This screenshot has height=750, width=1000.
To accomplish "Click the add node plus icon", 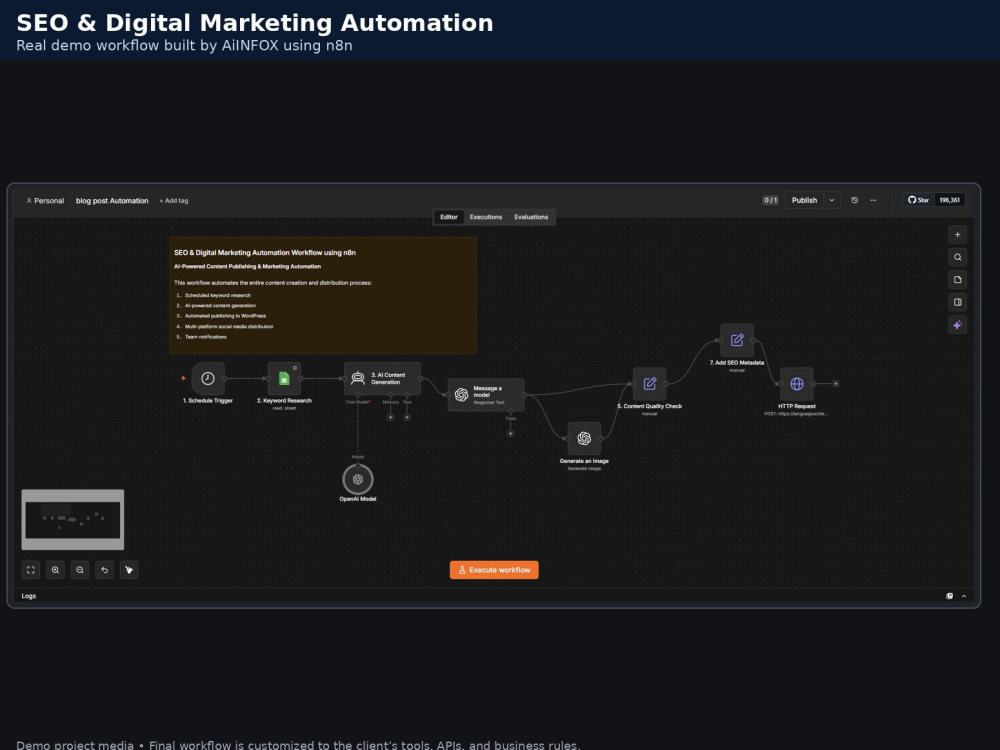I will [x=957, y=235].
